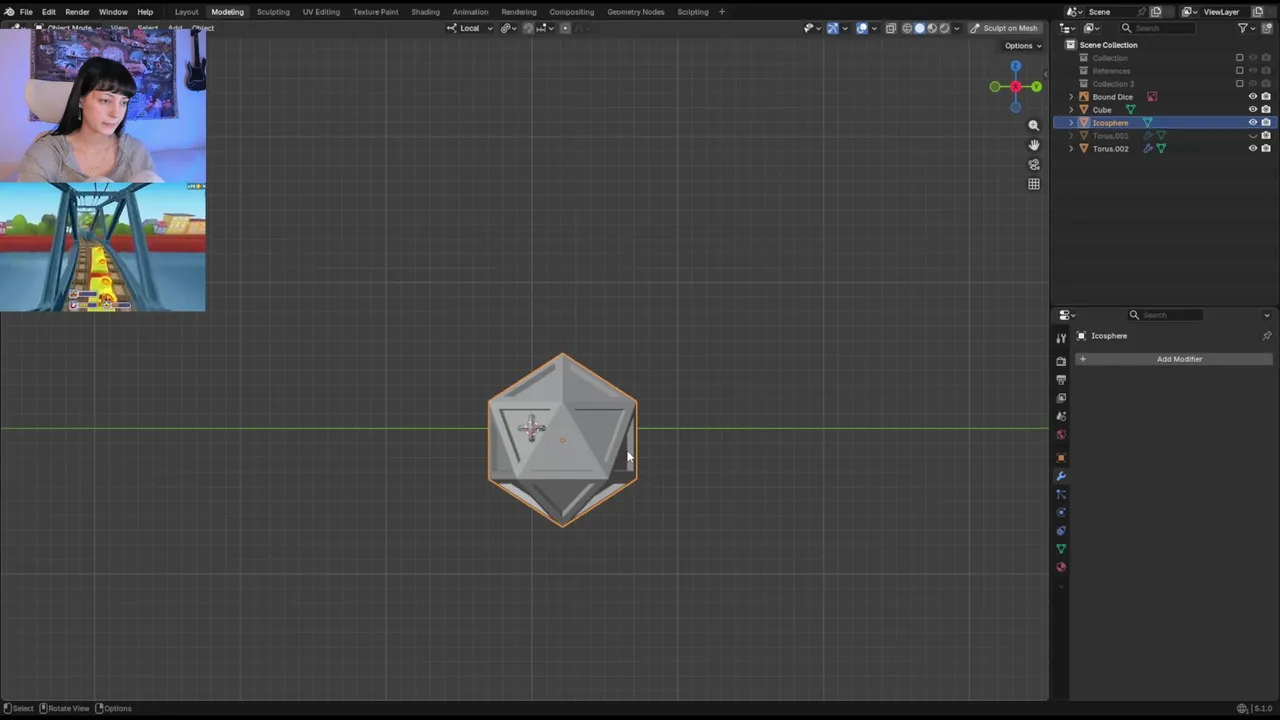Click the Sculpt on Mesh button
The image size is (1280, 720).
click(x=1004, y=28)
